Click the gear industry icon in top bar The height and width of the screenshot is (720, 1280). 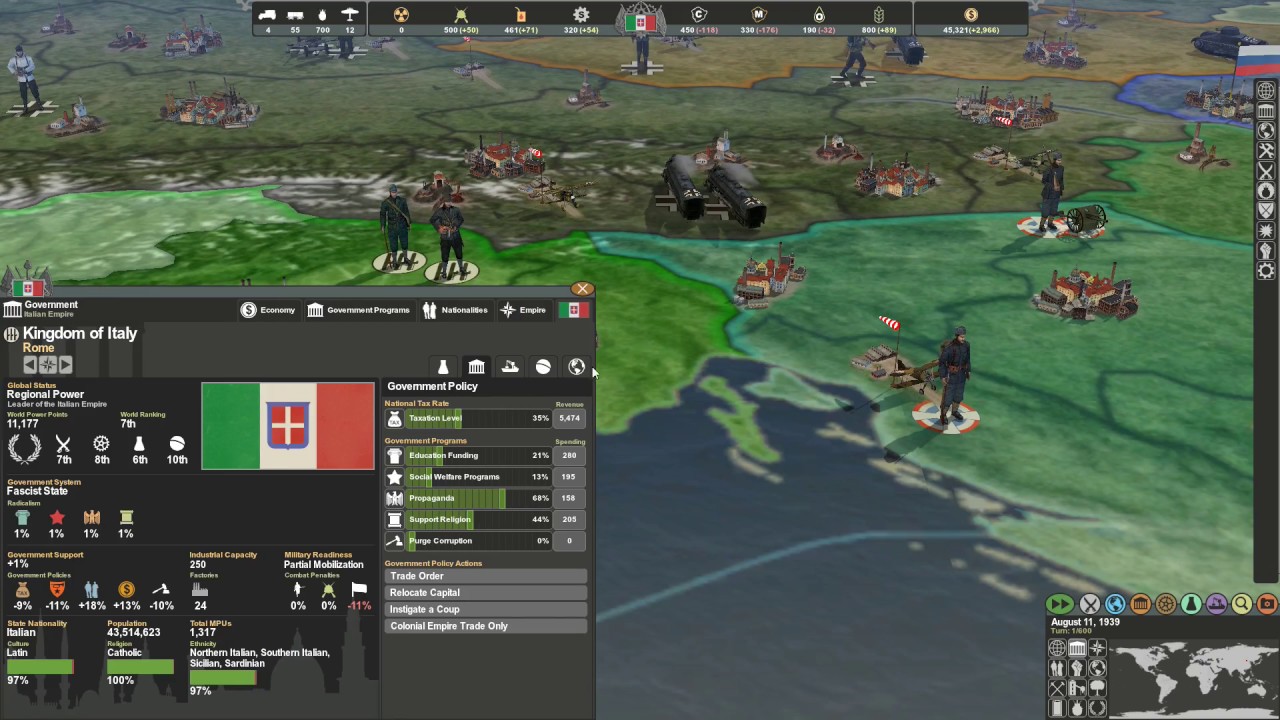(581, 15)
